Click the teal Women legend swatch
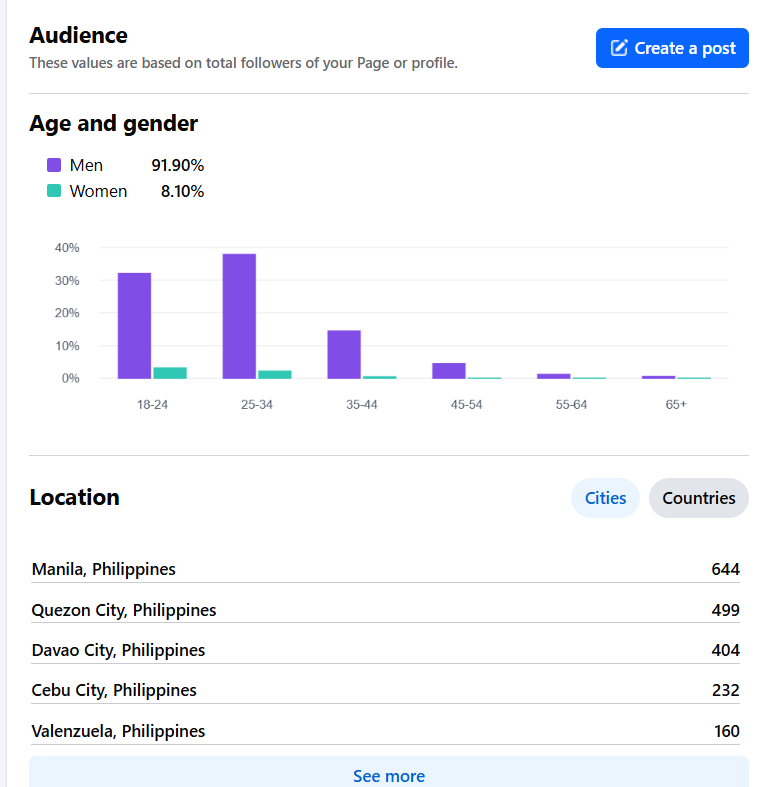 pyautogui.click(x=54, y=191)
